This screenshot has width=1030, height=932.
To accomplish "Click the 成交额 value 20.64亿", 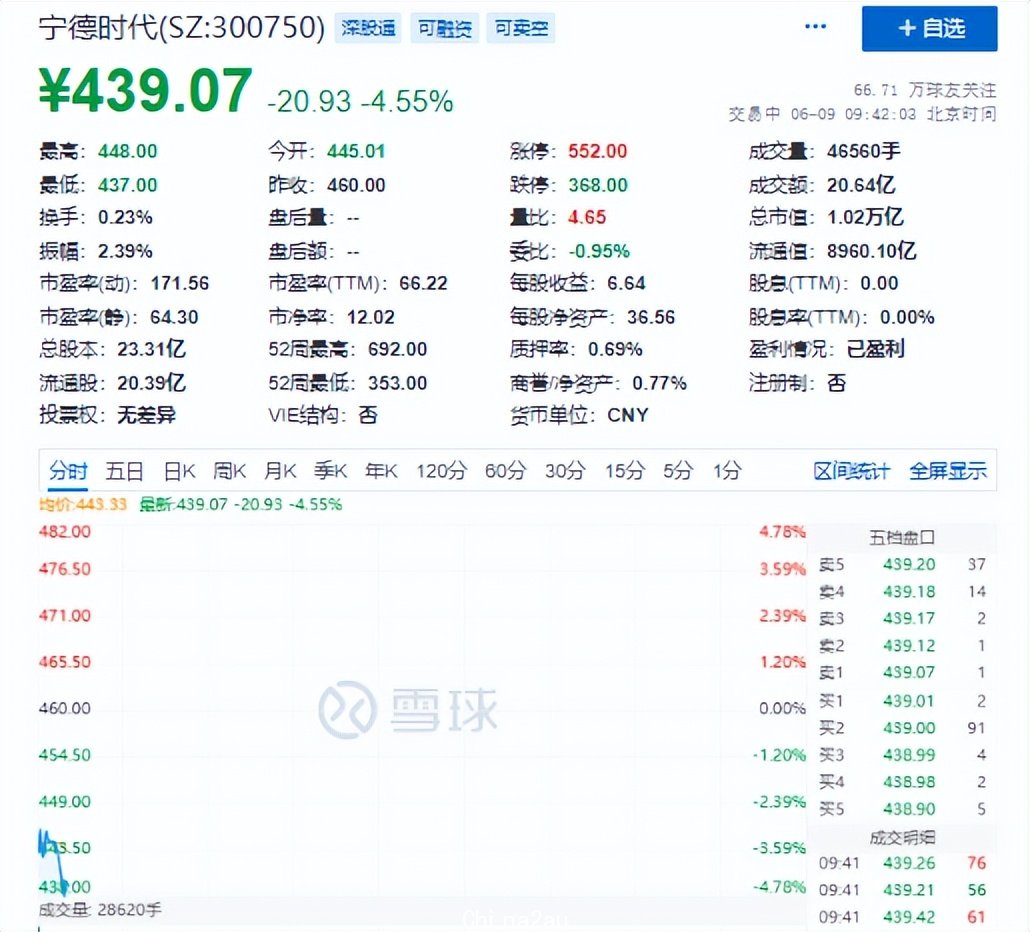I will coord(861,185).
